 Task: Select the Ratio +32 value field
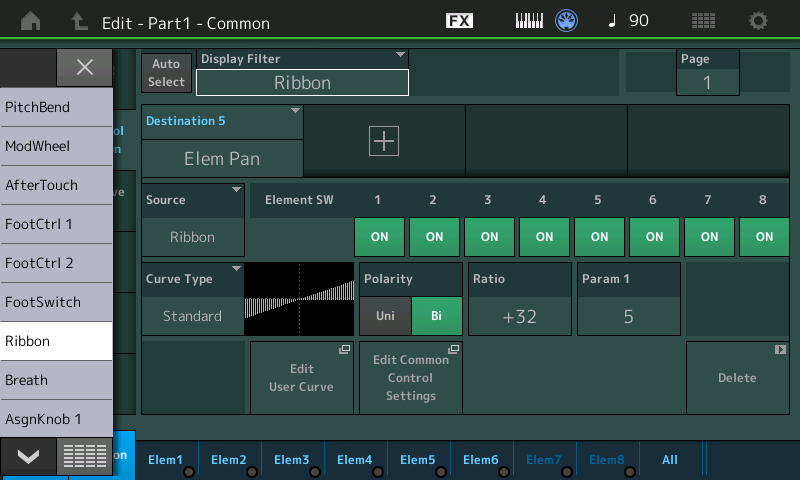pos(520,316)
